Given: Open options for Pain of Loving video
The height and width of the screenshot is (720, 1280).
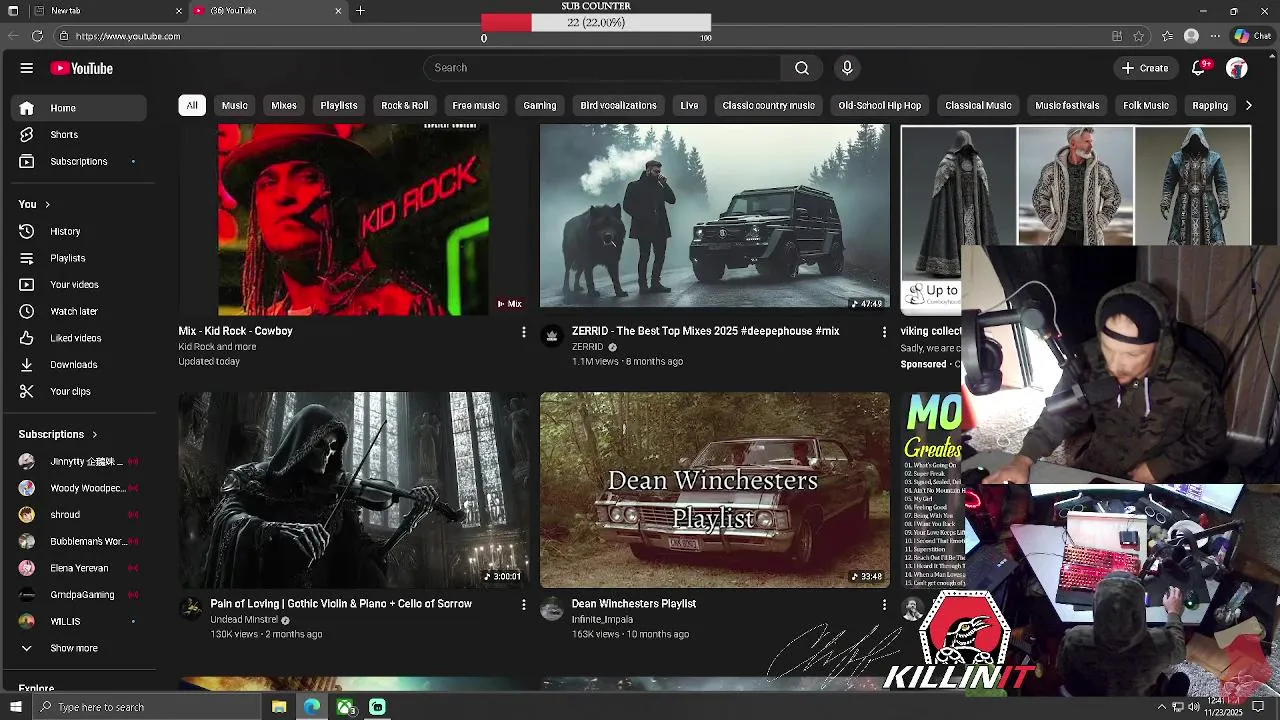Looking at the screenshot, I should tap(523, 605).
